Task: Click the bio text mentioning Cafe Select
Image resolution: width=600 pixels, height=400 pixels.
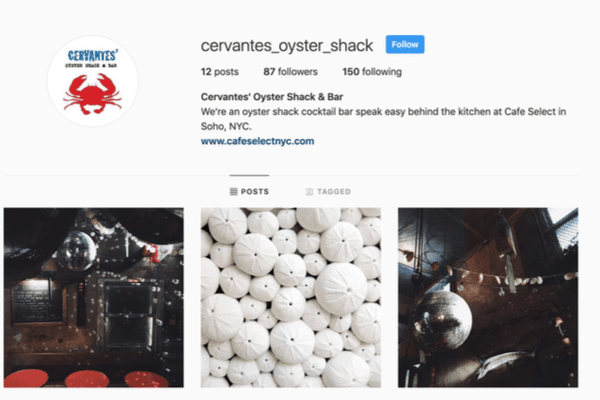Action: pos(383,119)
